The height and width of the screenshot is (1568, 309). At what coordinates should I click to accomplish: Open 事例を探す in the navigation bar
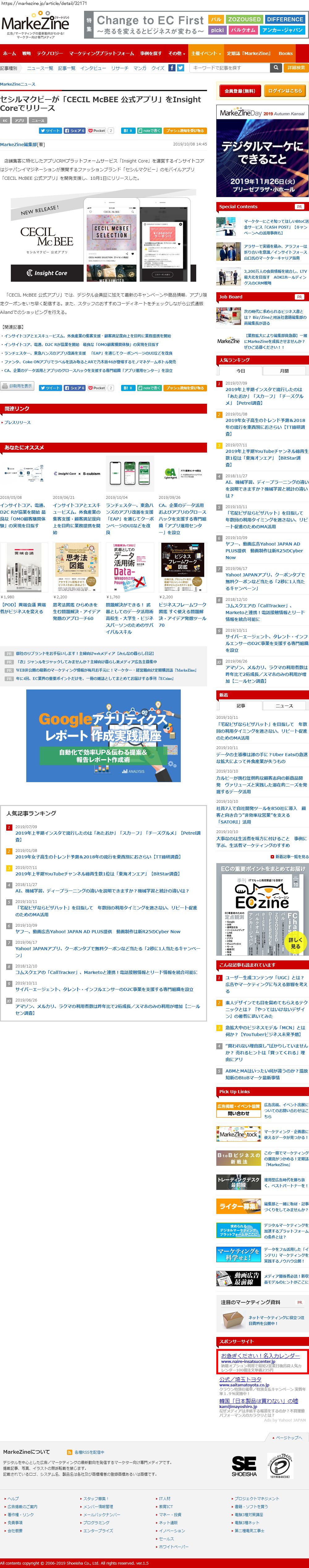tap(150, 53)
